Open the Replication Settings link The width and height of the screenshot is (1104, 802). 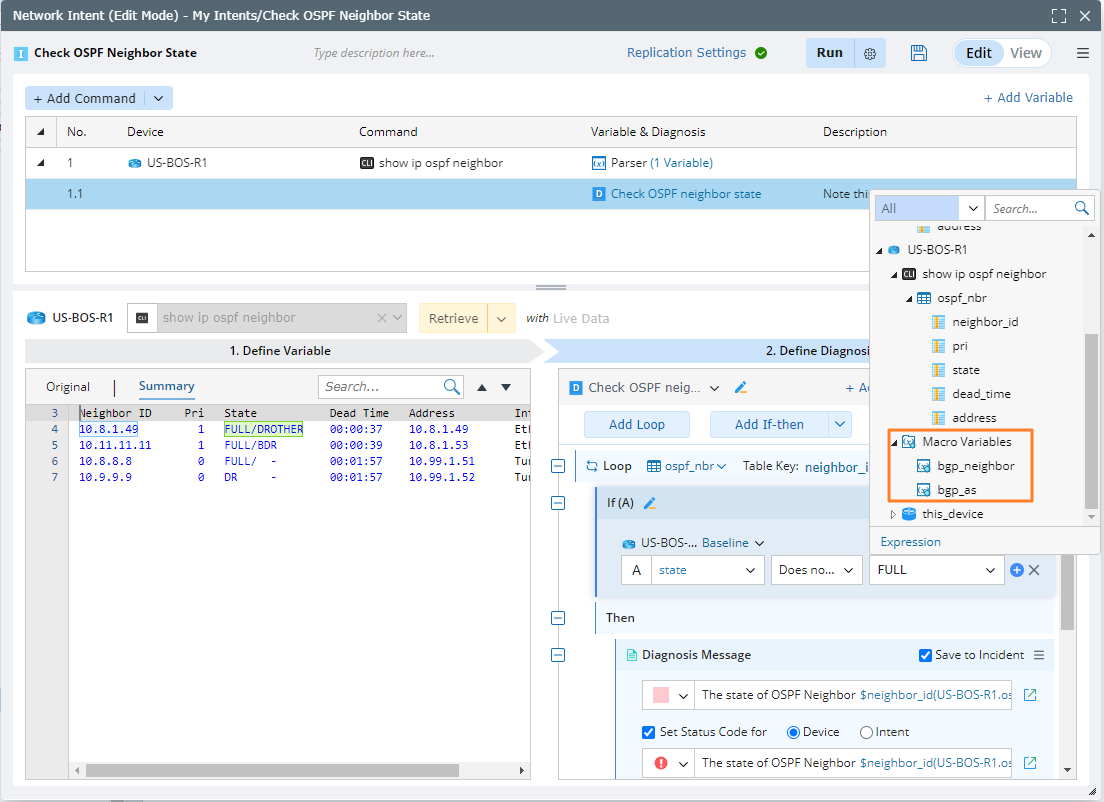coord(686,53)
